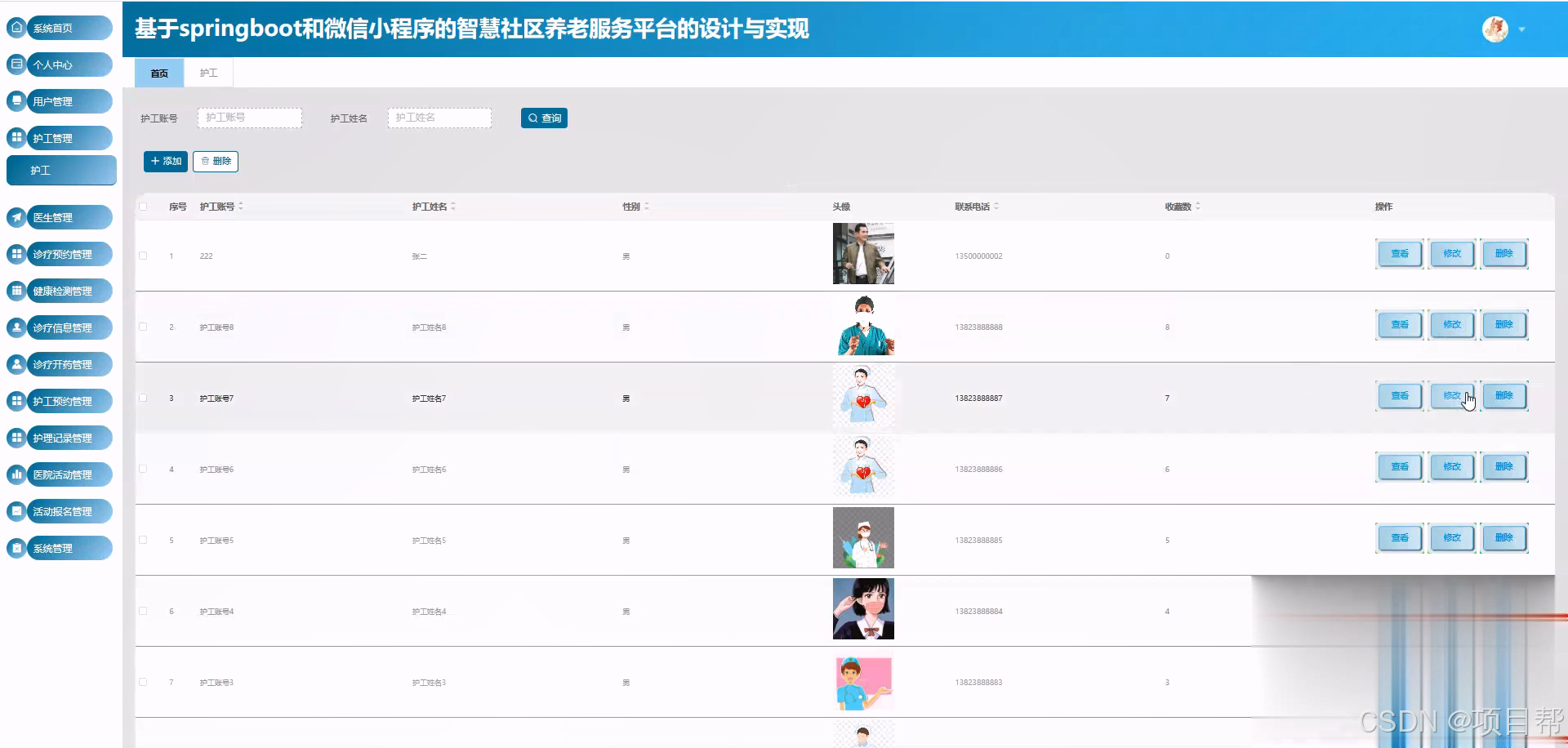Switch to the 护工 tab

[x=208, y=73]
